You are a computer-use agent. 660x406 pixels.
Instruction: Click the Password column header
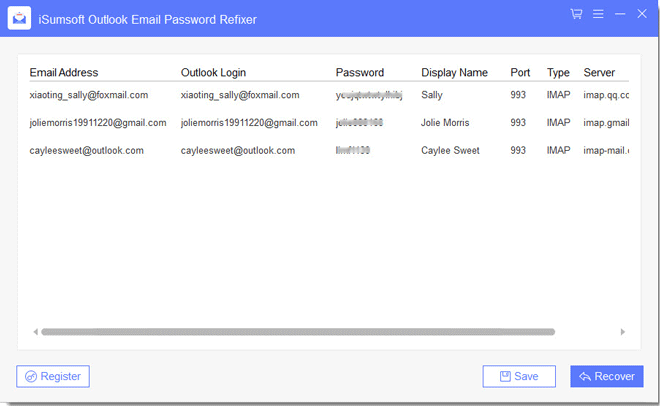click(x=359, y=72)
